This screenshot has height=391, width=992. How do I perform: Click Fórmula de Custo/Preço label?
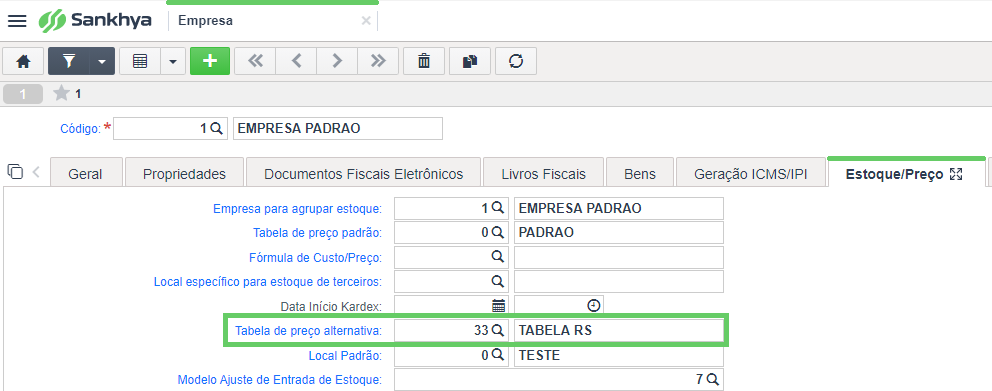[316, 258]
